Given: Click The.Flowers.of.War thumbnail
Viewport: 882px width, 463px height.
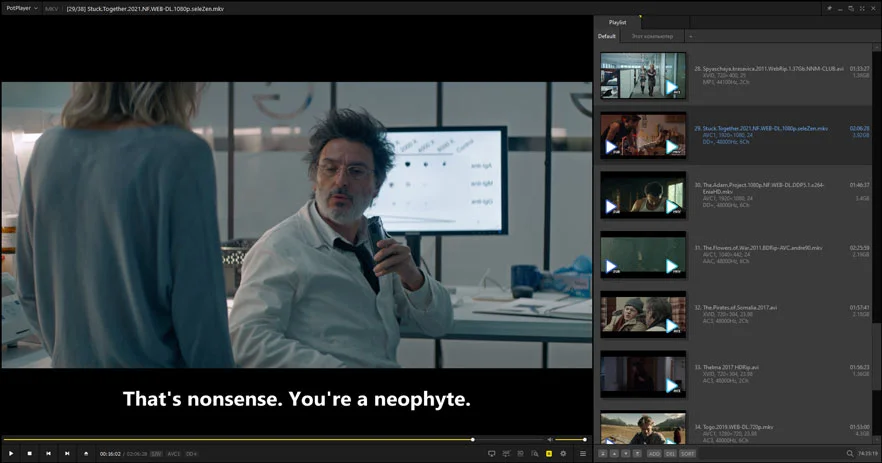Looking at the screenshot, I should pyautogui.click(x=643, y=255).
